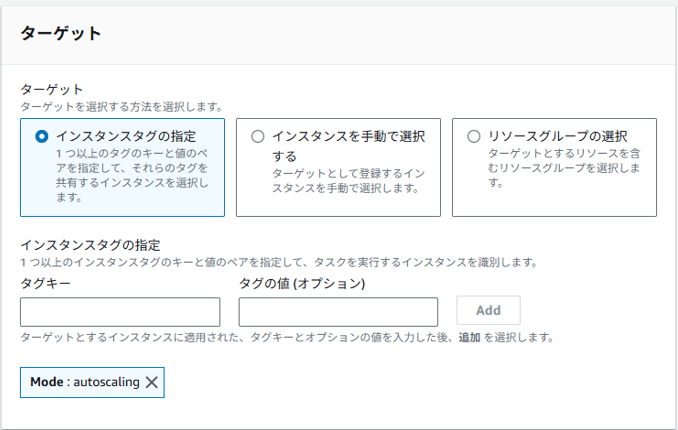
Task: Choose インスタンスを手動で選択する radio option
Action: [258, 137]
